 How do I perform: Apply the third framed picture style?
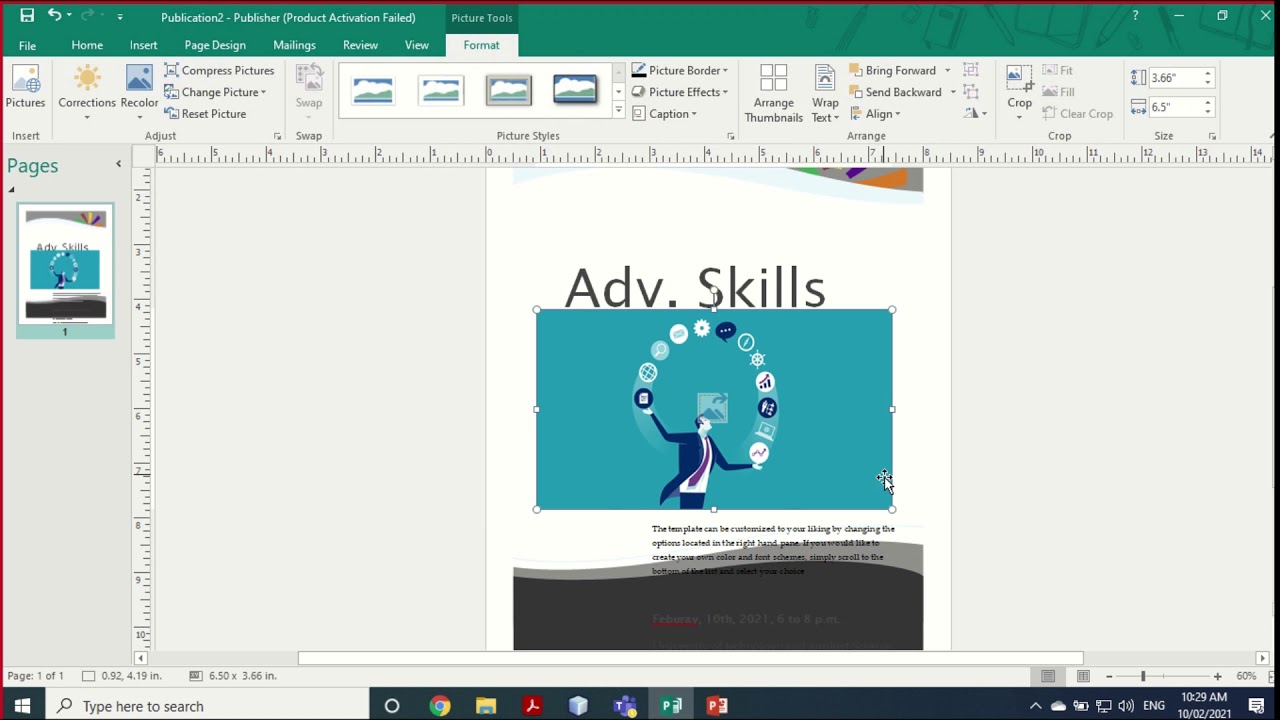coord(508,91)
